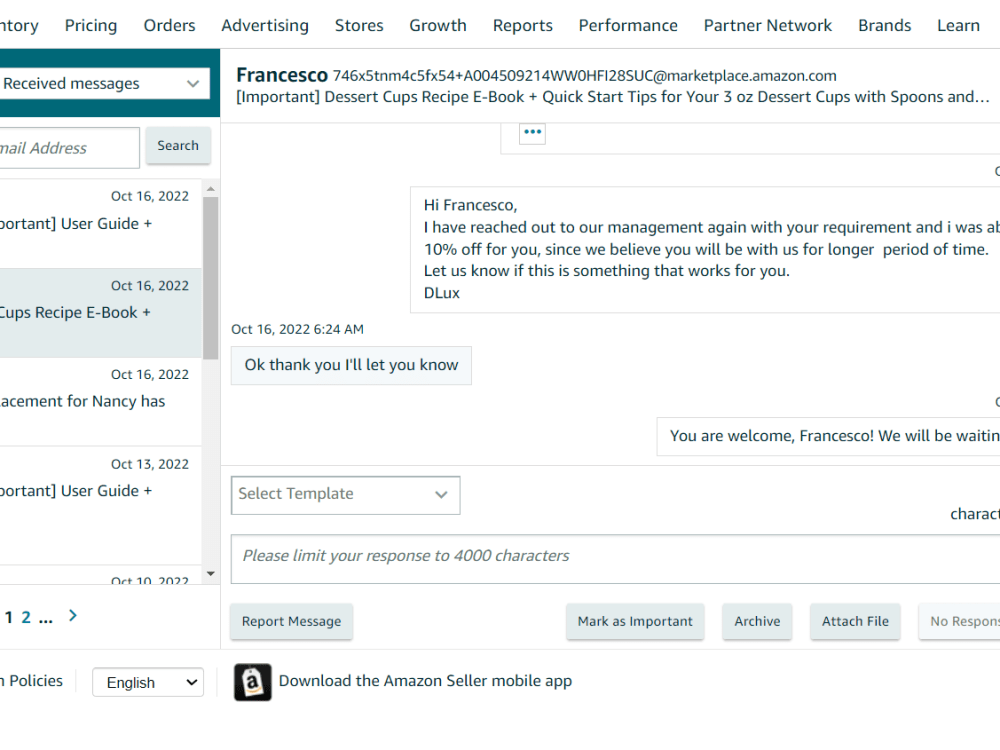1000x750 pixels.
Task: Click Download the Amazon Seller mobile app
Action: (x=425, y=681)
